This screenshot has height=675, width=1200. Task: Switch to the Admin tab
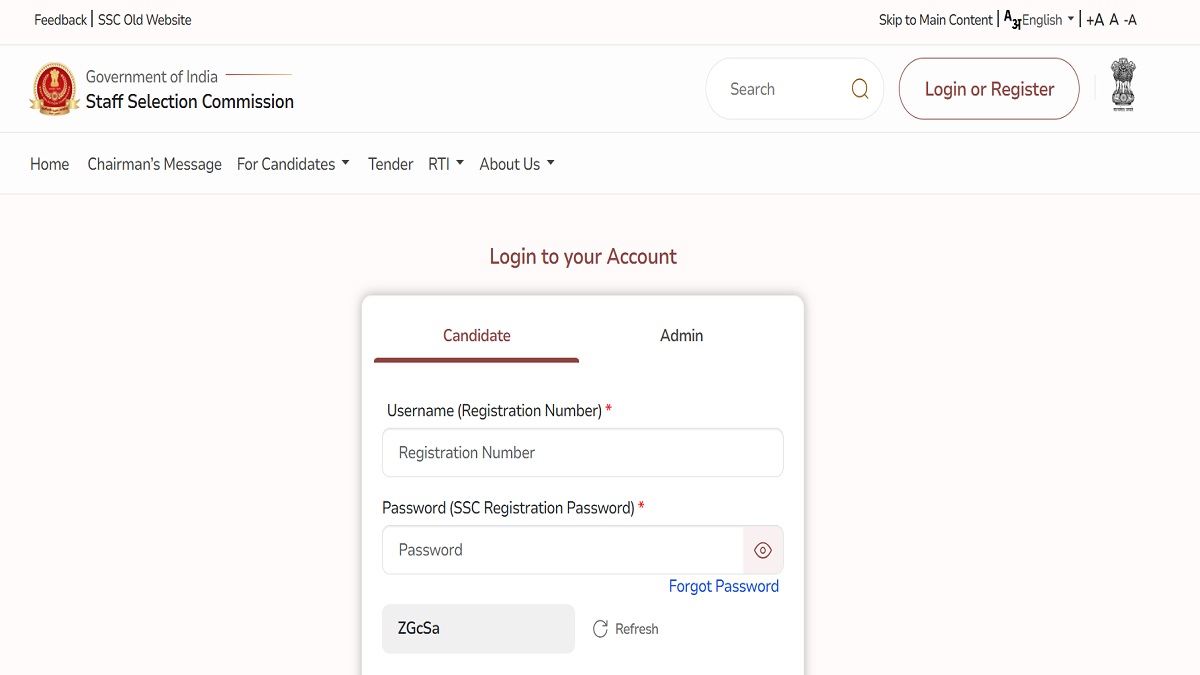pyautogui.click(x=681, y=335)
